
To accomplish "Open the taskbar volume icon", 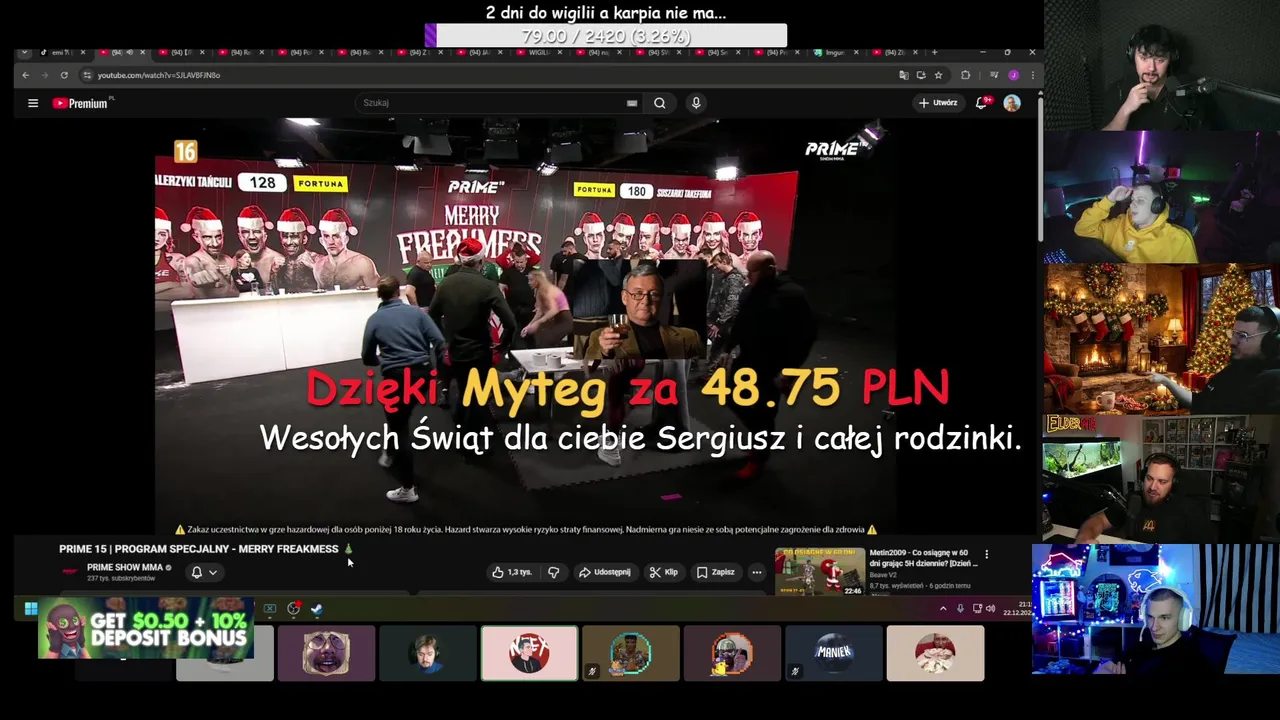I will pos(991,608).
